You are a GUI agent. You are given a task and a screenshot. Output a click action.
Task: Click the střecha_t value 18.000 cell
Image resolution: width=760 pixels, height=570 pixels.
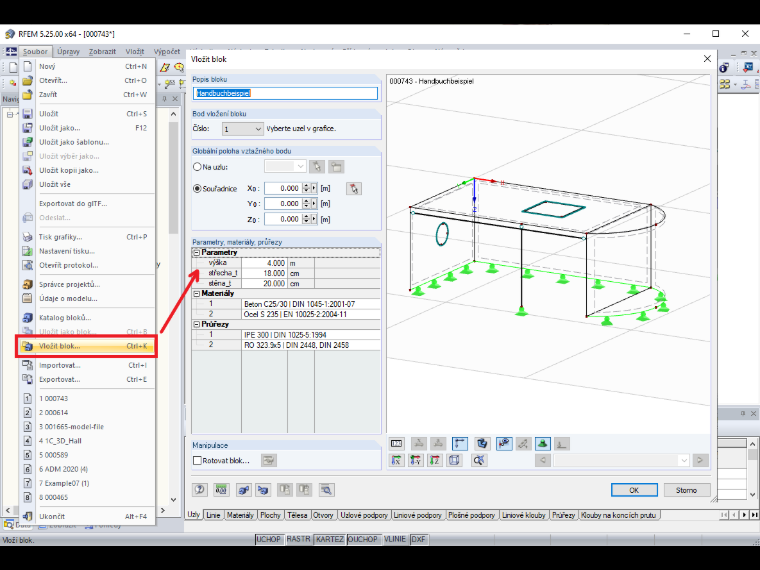(264, 273)
